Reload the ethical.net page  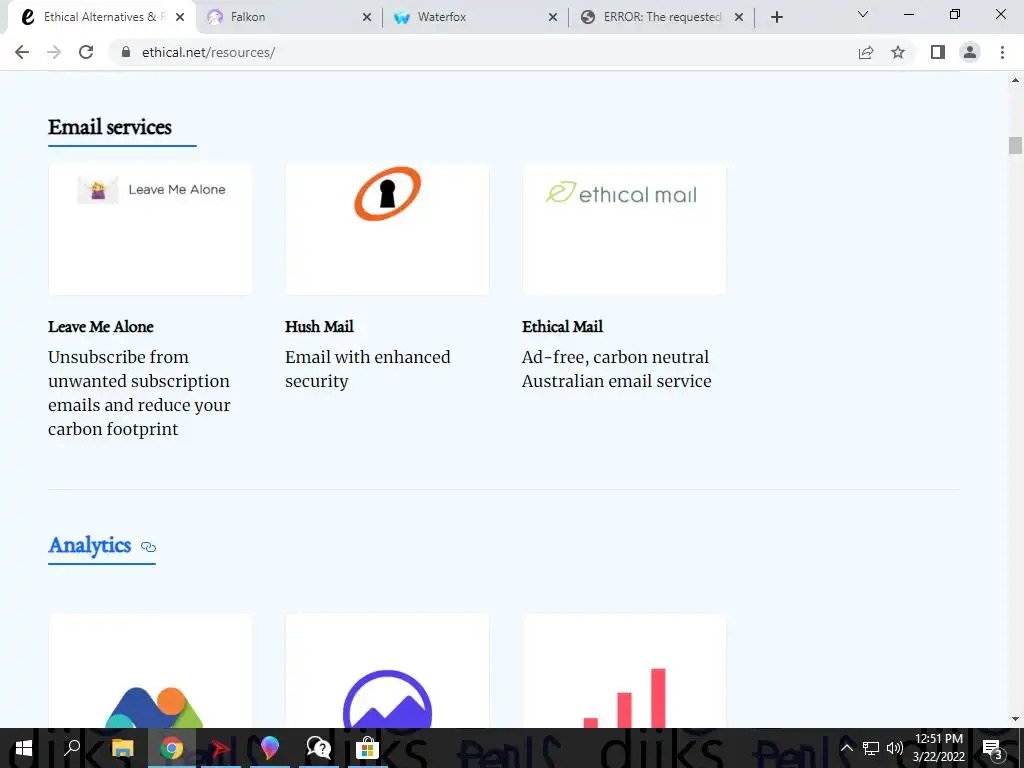pos(86,52)
